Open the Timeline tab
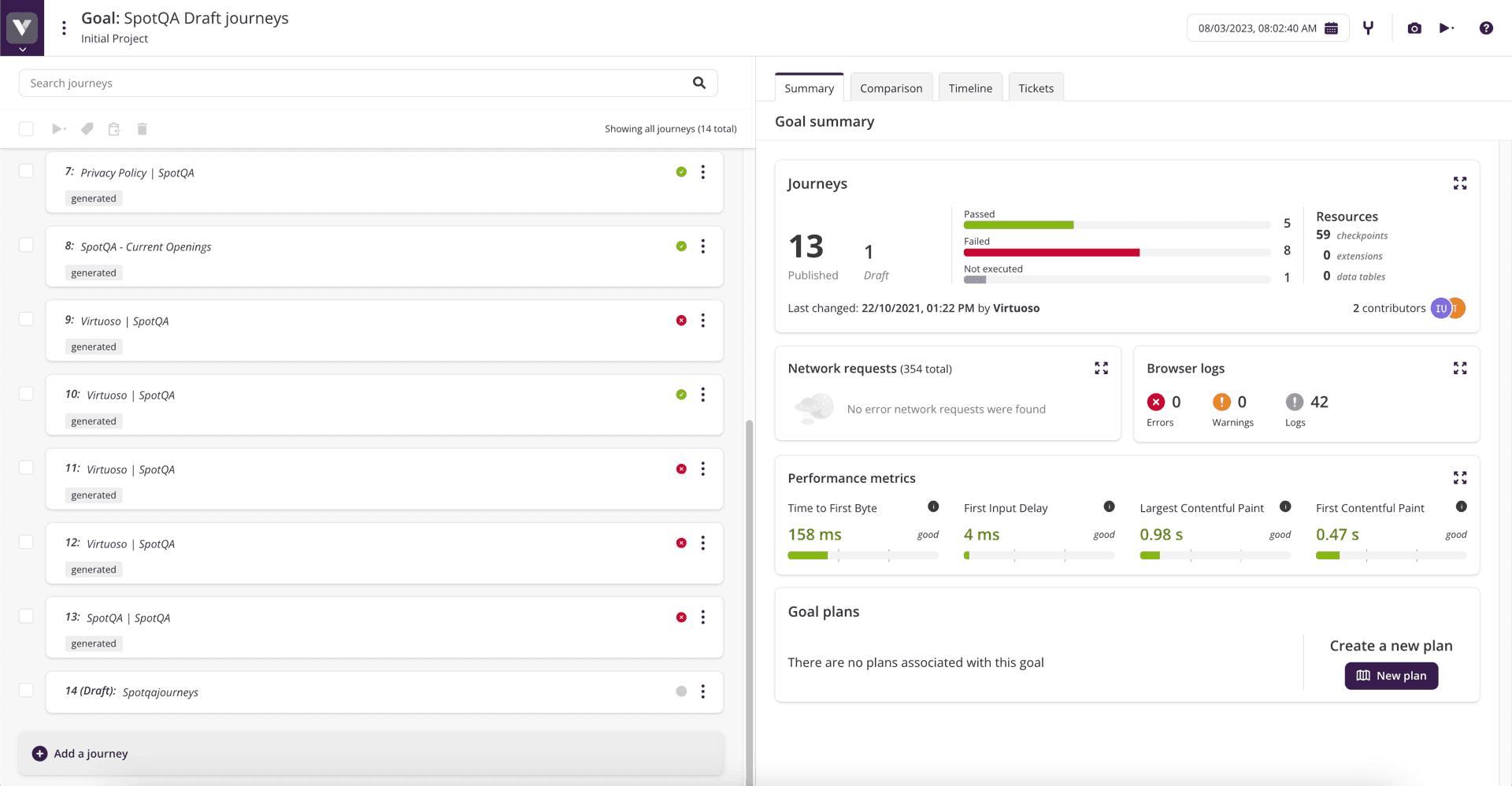Image resolution: width=1512 pixels, height=786 pixels. pyautogui.click(x=969, y=88)
